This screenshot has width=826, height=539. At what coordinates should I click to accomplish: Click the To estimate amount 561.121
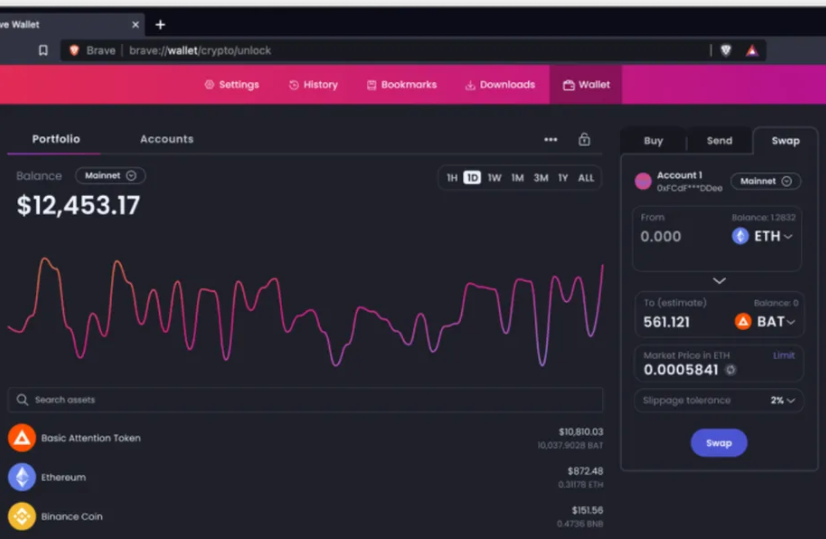666,322
